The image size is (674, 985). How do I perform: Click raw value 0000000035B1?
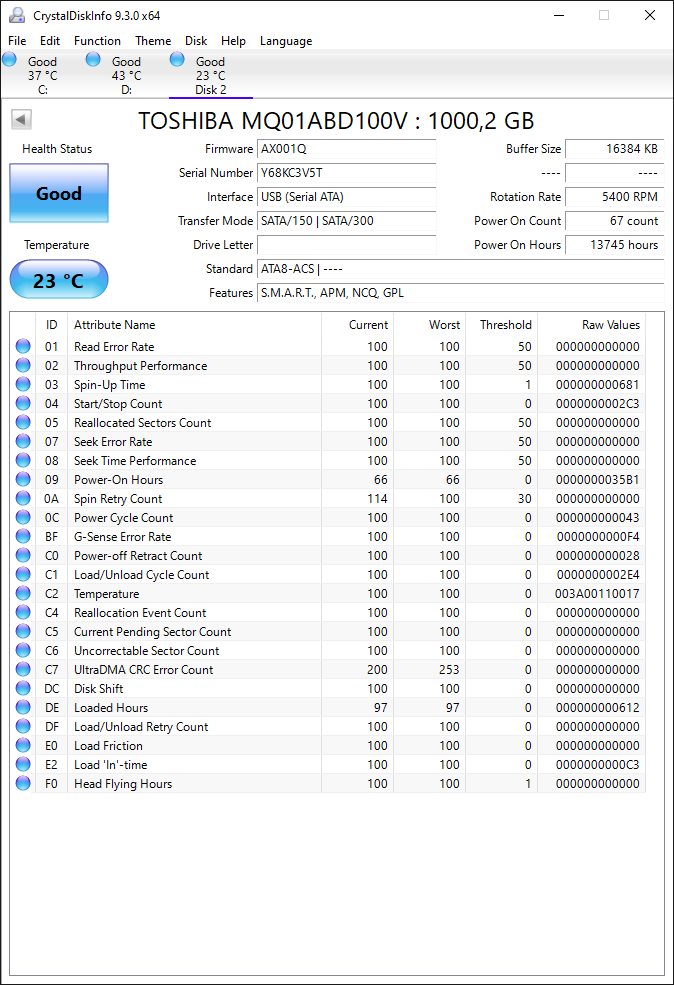tap(597, 479)
